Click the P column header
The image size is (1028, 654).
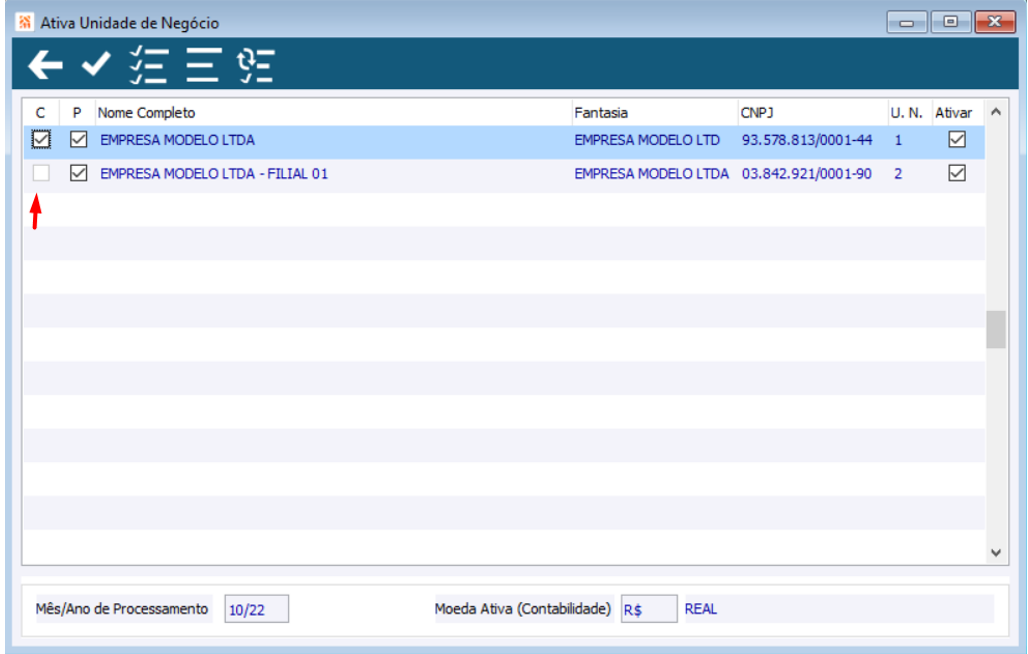pos(77,113)
